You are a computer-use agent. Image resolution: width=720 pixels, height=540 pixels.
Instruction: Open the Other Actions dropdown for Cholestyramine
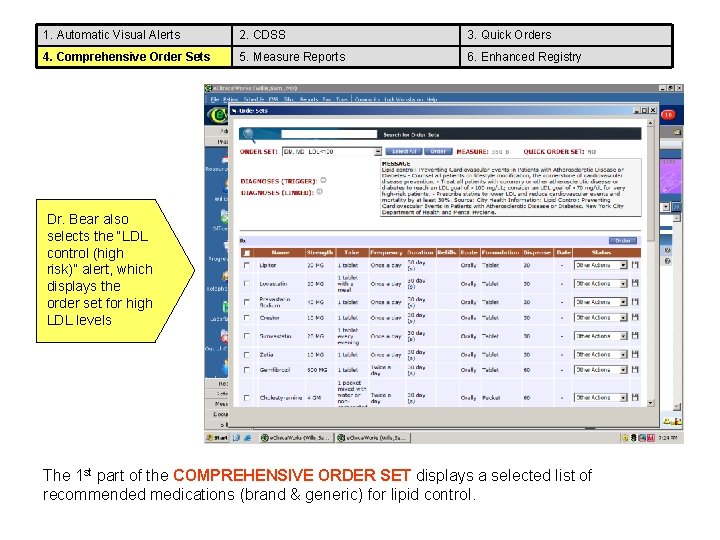(623, 397)
